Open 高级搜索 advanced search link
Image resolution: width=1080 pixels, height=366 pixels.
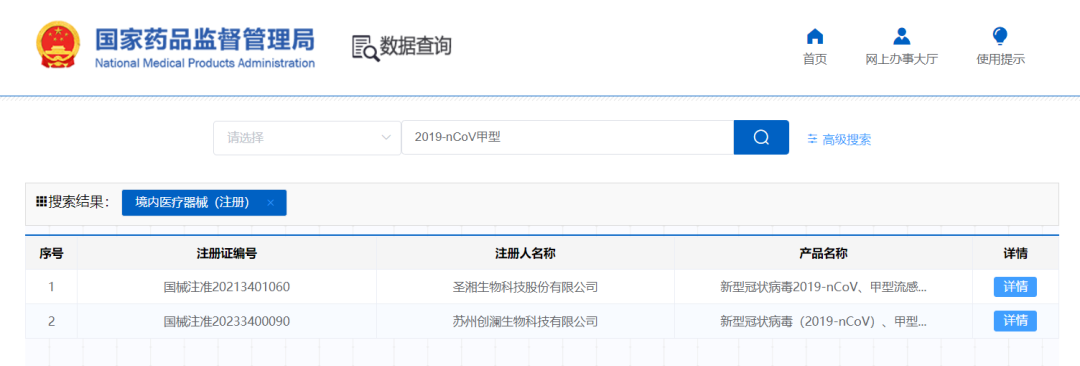click(x=847, y=139)
